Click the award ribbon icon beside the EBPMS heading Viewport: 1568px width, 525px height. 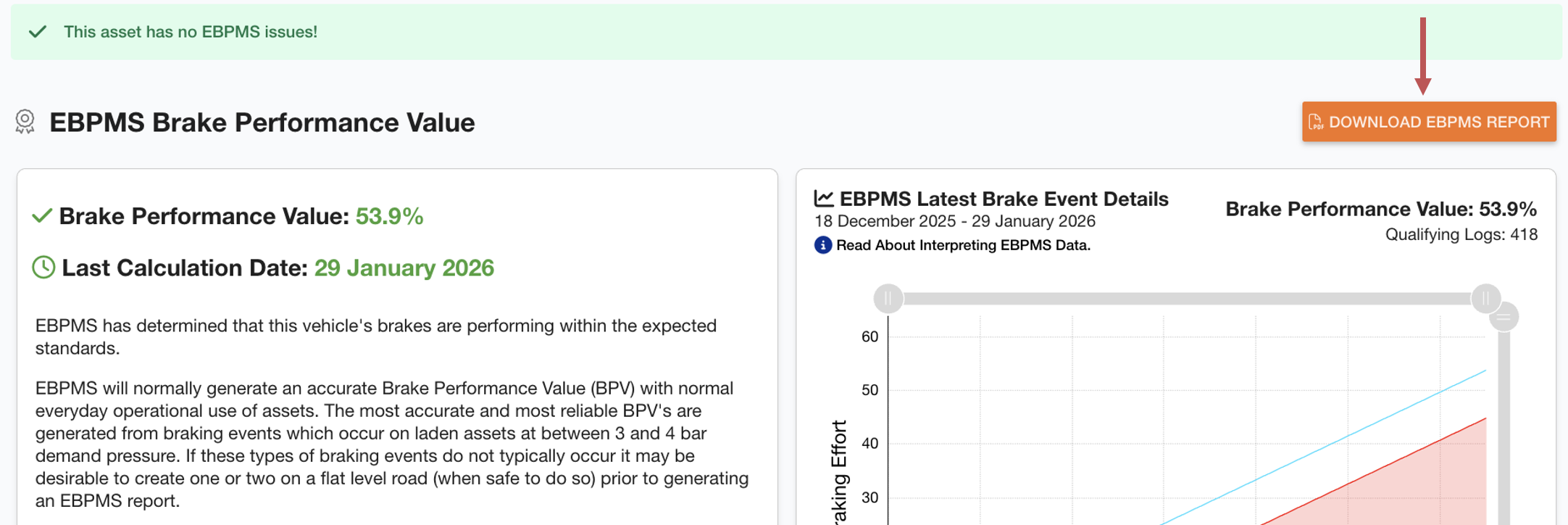(25, 122)
